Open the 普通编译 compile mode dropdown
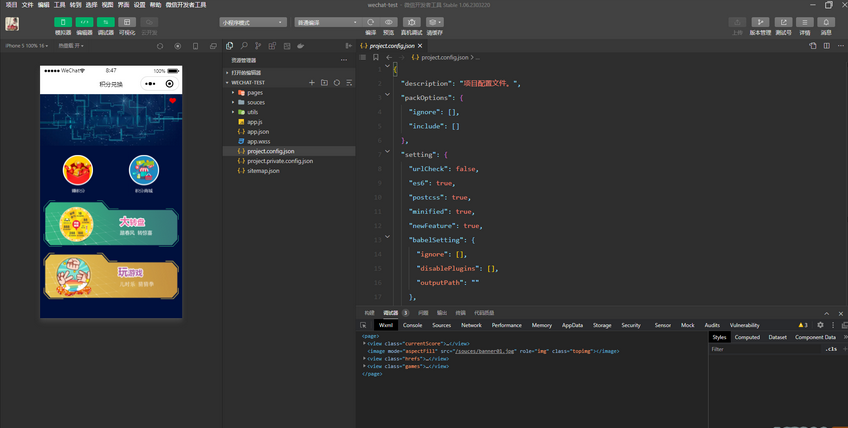The height and width of the screenshot is (428, 848). click(x=327, y=22)
